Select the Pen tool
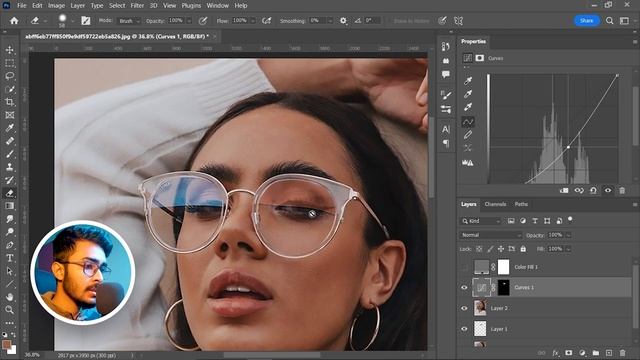 [9, 245]
